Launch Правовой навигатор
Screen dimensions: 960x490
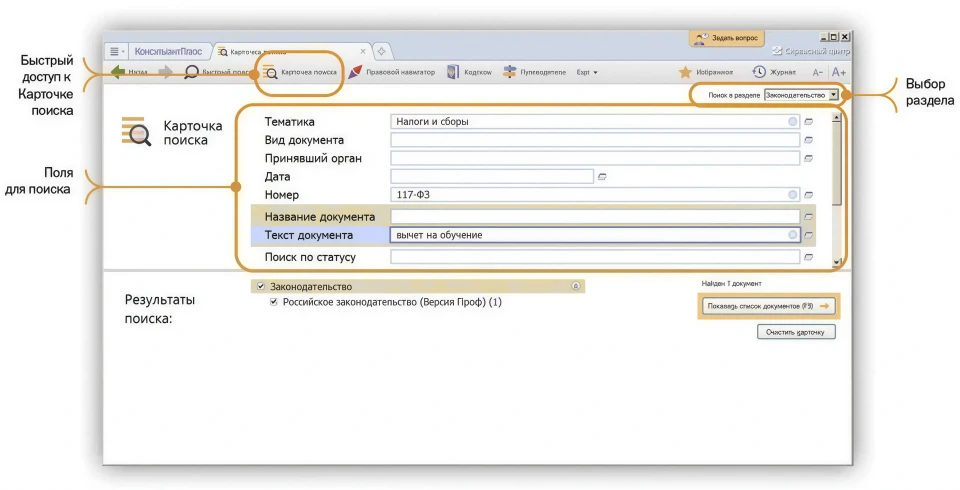pos(391,72)
